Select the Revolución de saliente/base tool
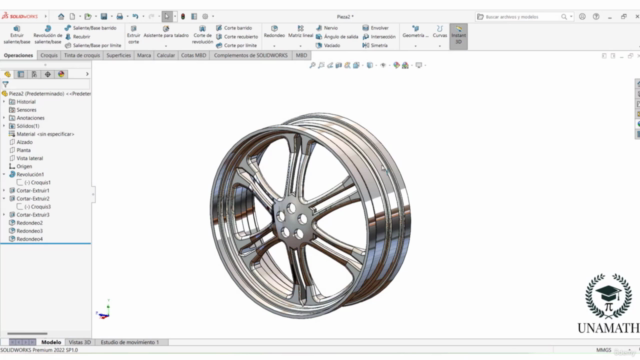Image resolution: width=640 pixels, height=360 pixels. tap(48, 35)
